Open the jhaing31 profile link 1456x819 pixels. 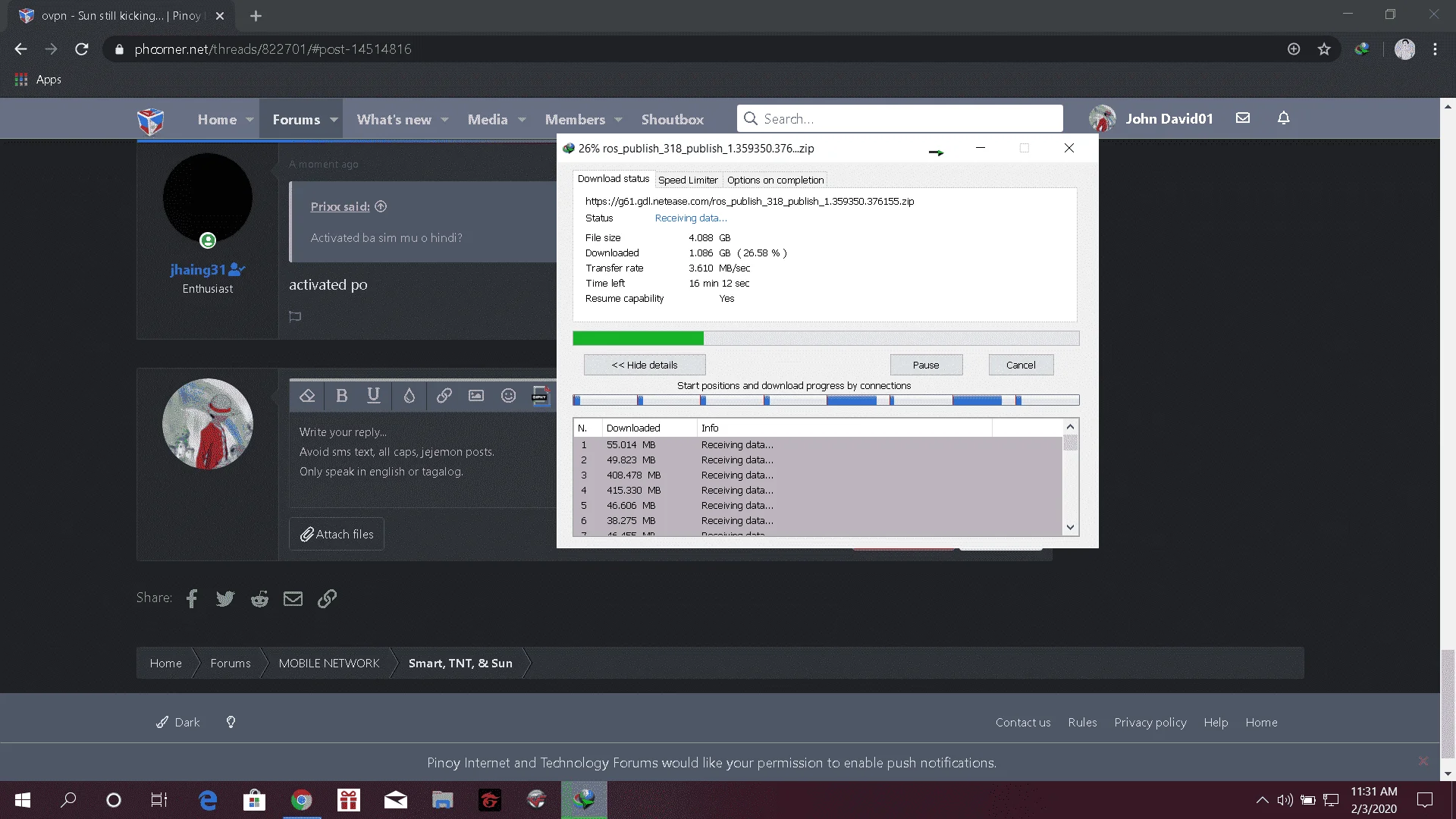point(198,270)
